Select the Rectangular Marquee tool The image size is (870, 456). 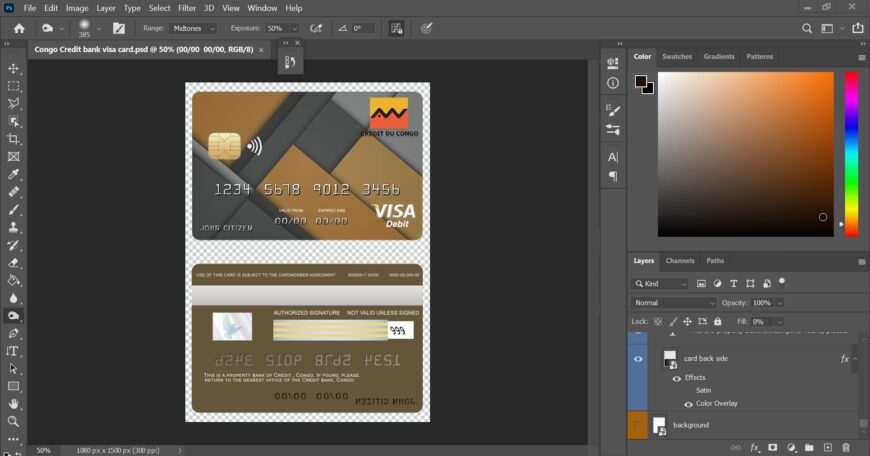point(13,86)
